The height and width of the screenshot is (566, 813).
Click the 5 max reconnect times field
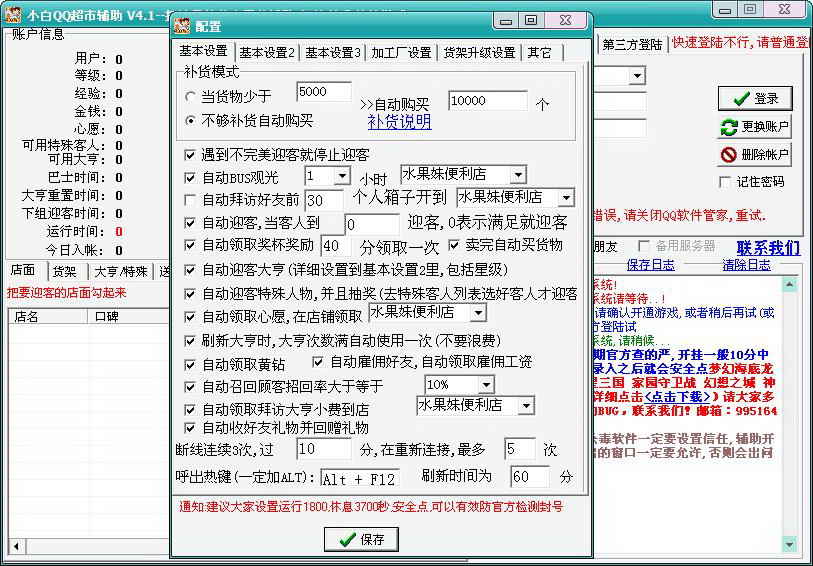pyautogui.click(x=520, y=448)
